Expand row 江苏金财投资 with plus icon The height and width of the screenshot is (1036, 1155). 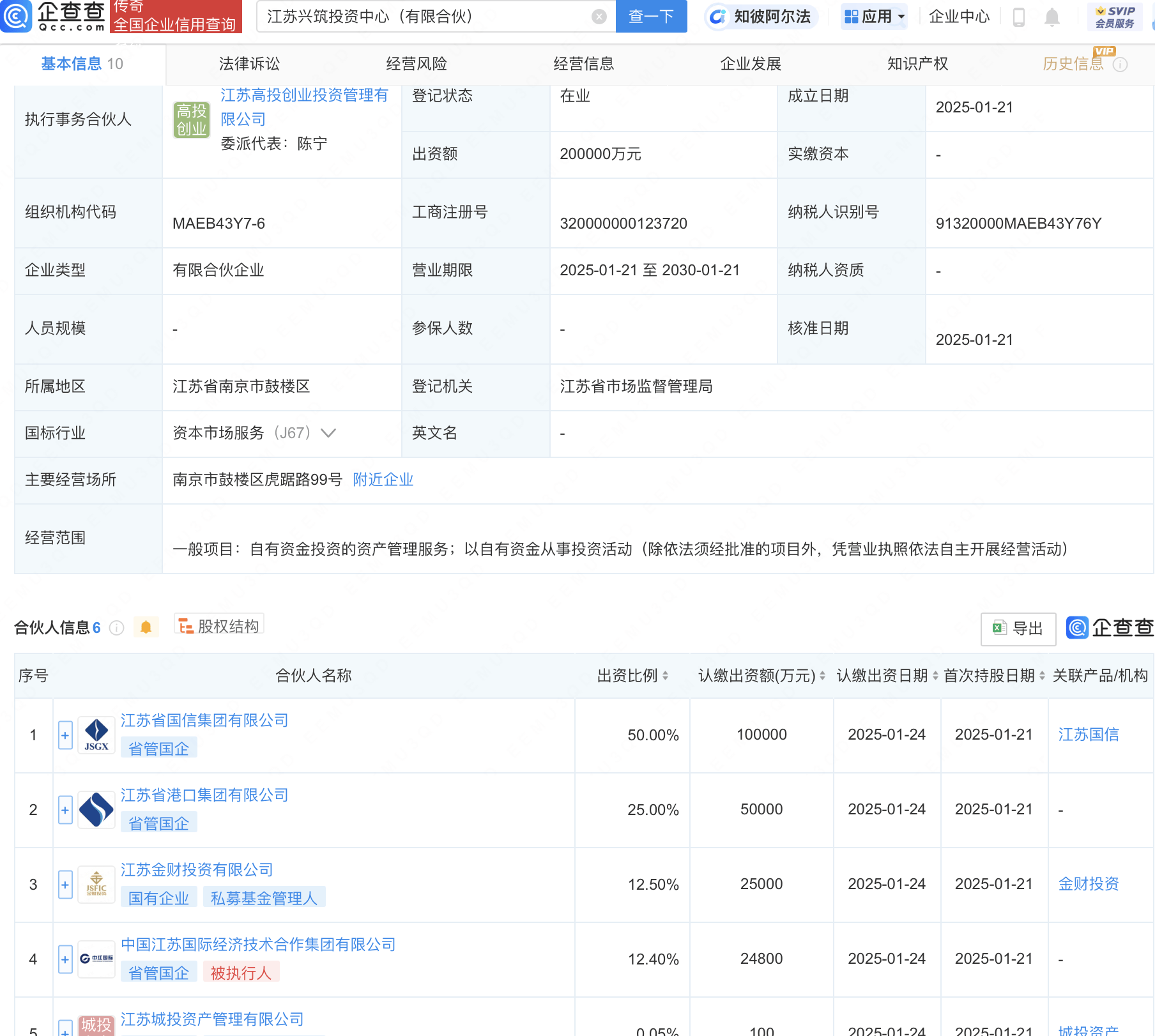[x=65, y=885]
